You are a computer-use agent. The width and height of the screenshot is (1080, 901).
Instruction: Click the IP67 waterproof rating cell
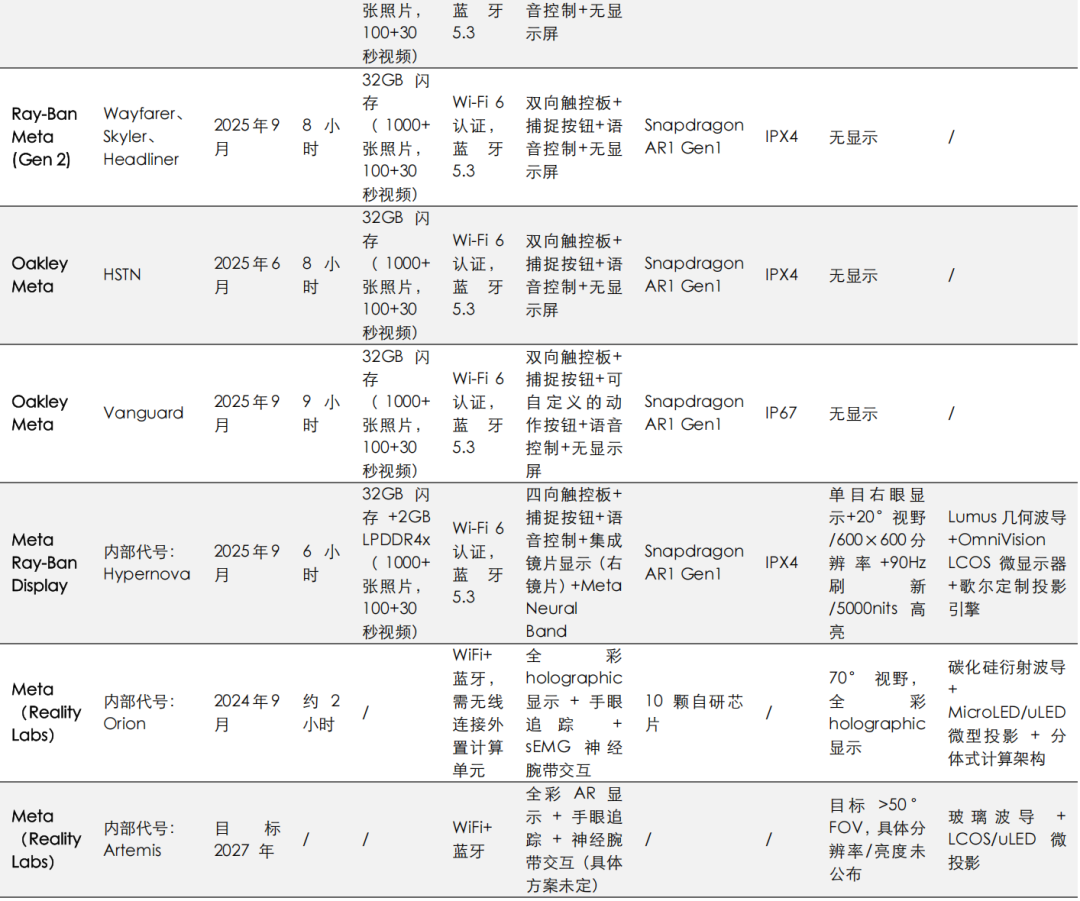pyautogui.click(x=781, y=413)
